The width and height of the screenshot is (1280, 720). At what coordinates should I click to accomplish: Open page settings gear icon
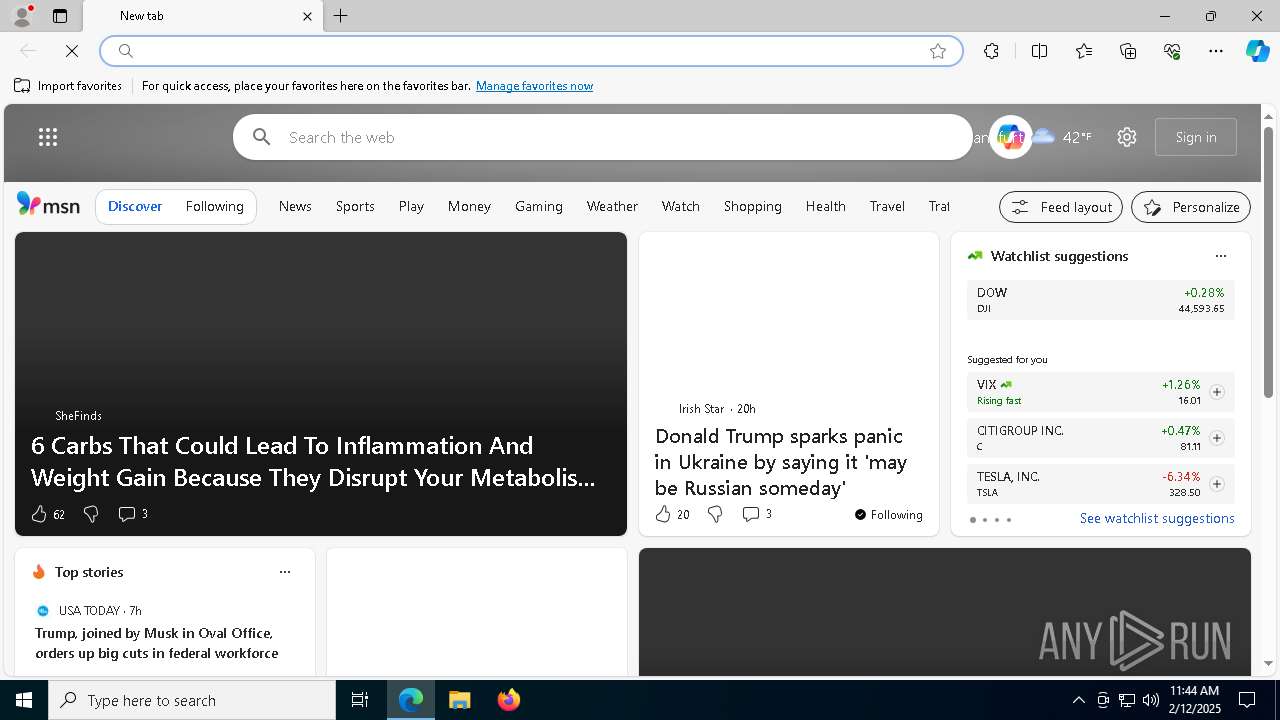(x=1127, y=137)
